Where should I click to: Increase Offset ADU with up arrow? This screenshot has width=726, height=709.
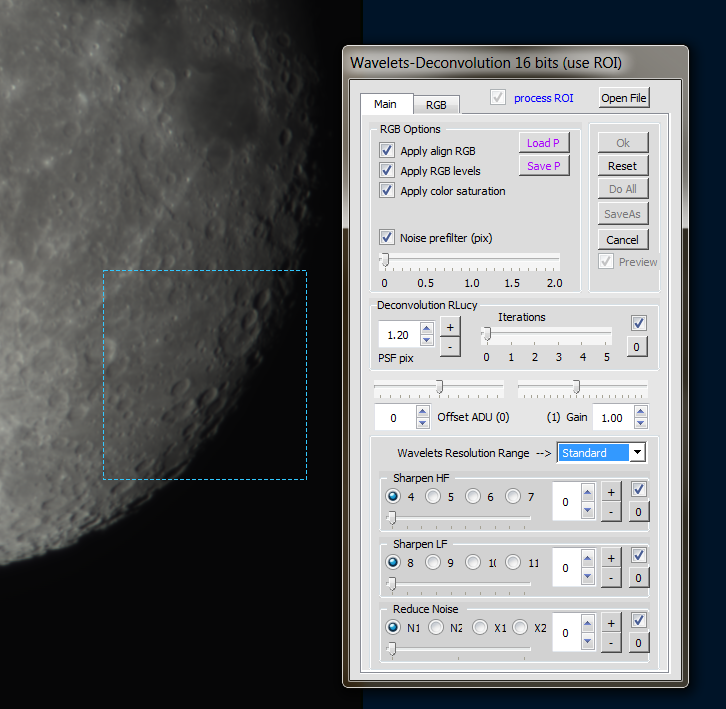pyautogui.click(x=423, y=411)
